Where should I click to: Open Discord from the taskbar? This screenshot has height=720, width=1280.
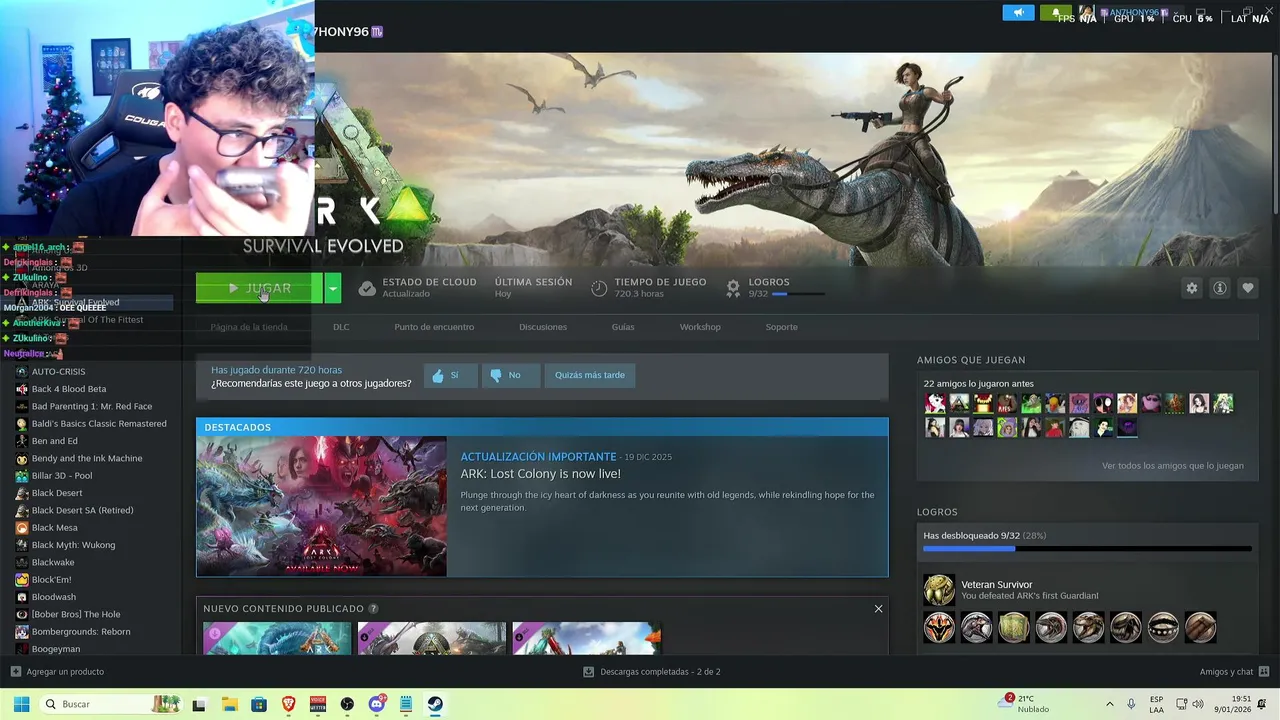[x=377, y=704]
